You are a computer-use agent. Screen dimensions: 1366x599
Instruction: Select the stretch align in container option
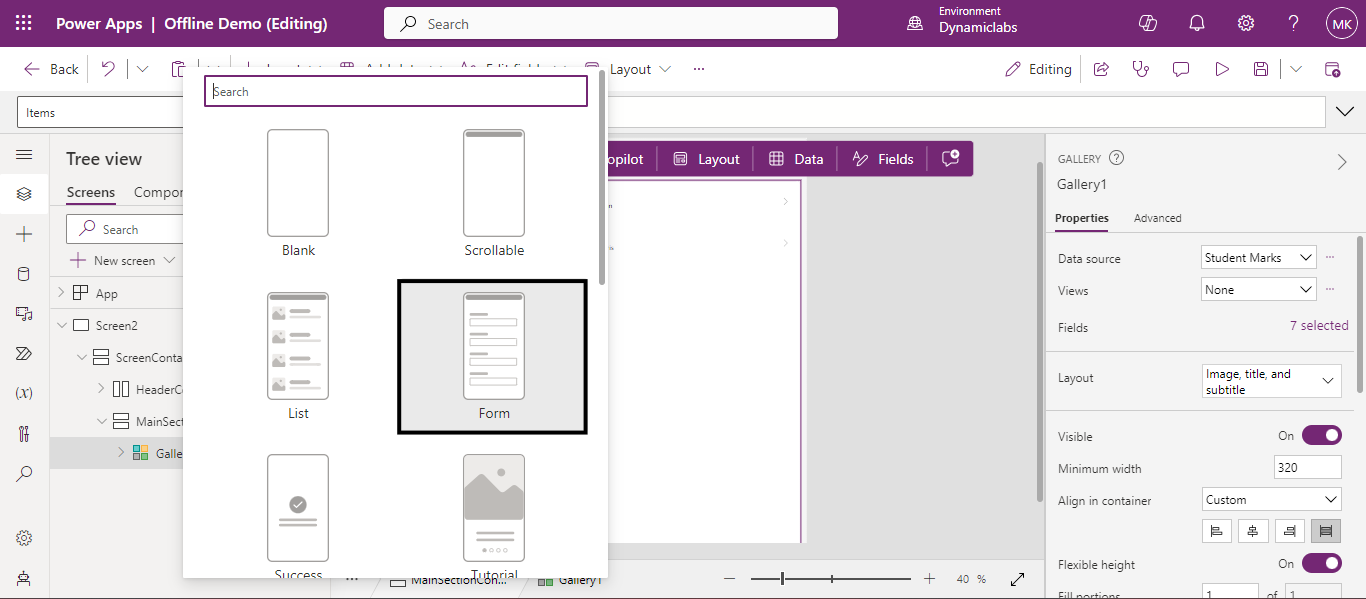(x=1325, y=531)
